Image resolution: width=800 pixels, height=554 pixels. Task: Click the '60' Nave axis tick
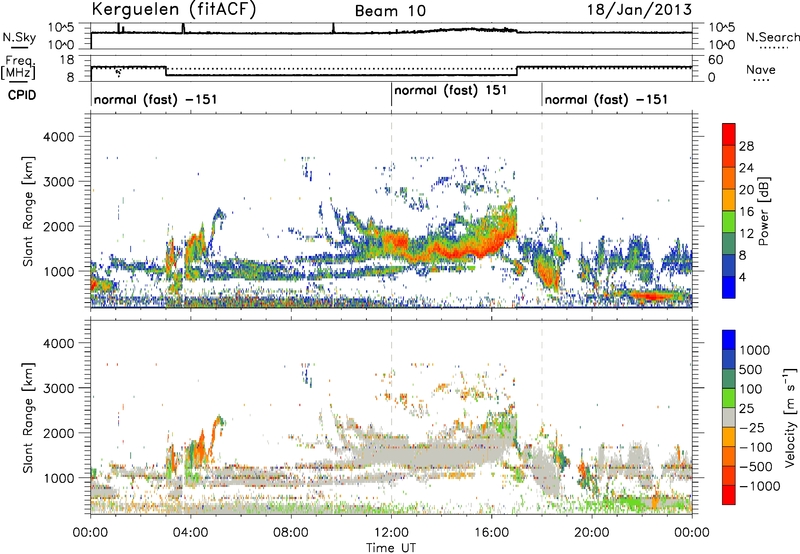coord(716,60)
